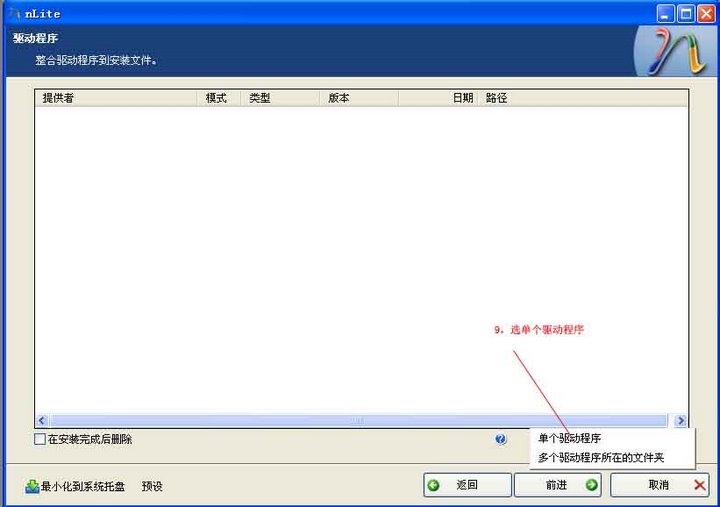Click the horizontal scrollbar right arrow
Viewport: 720px width, 507px height.
click(681, 420)
